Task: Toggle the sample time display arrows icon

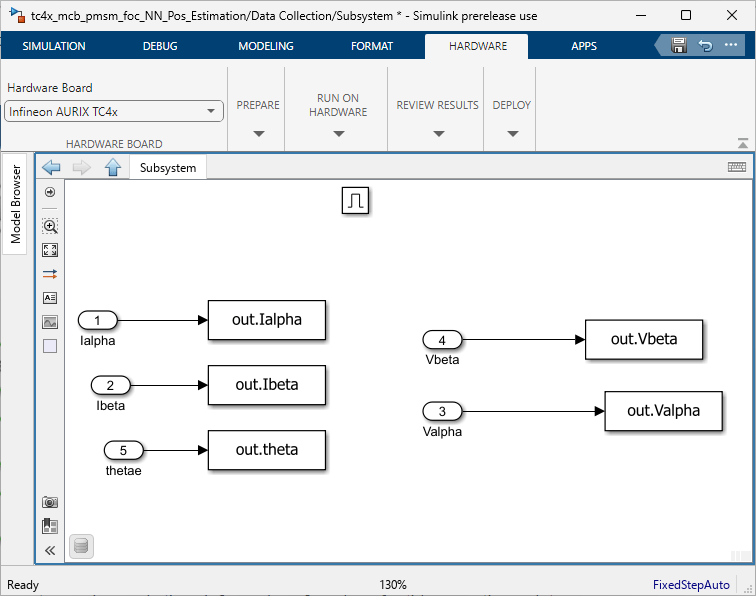Action: pos(50,274)
